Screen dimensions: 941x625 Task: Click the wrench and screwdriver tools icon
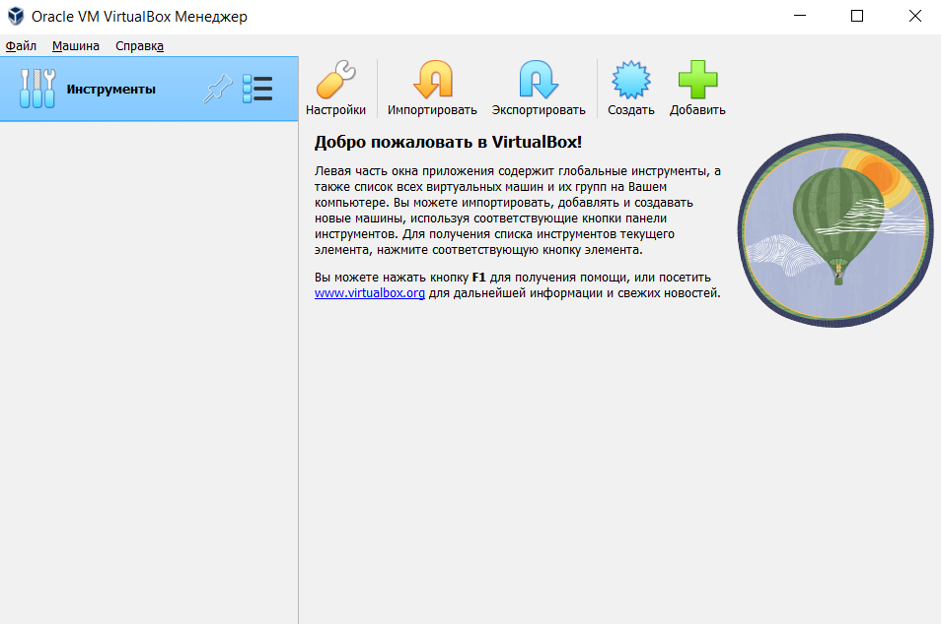click(38, 89)
